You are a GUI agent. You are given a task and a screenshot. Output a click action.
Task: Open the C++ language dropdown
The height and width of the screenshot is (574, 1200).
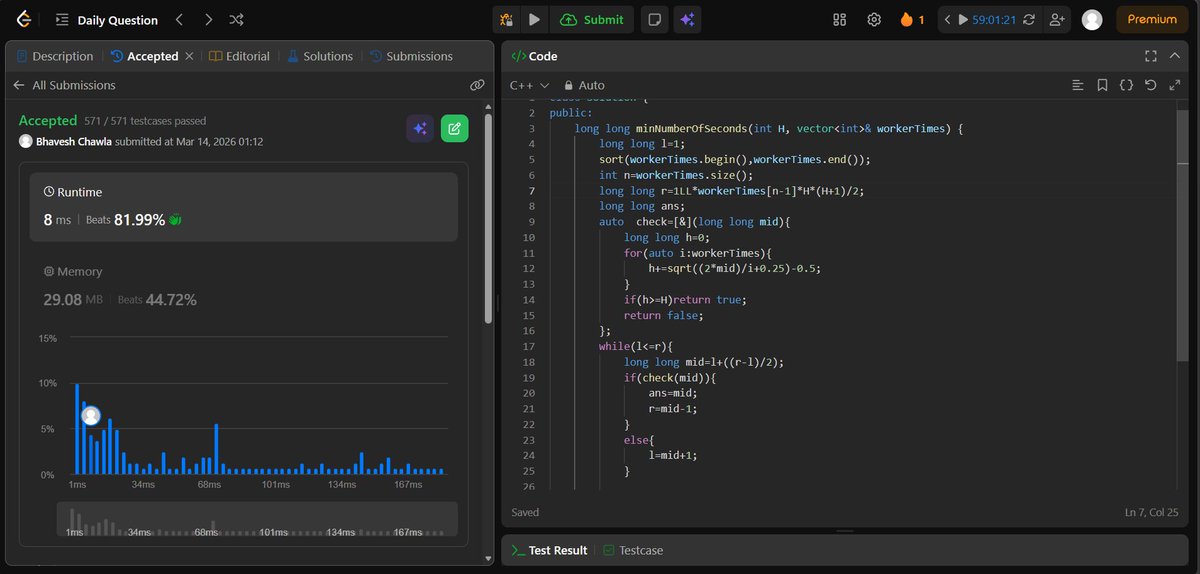tap(530, 85)
